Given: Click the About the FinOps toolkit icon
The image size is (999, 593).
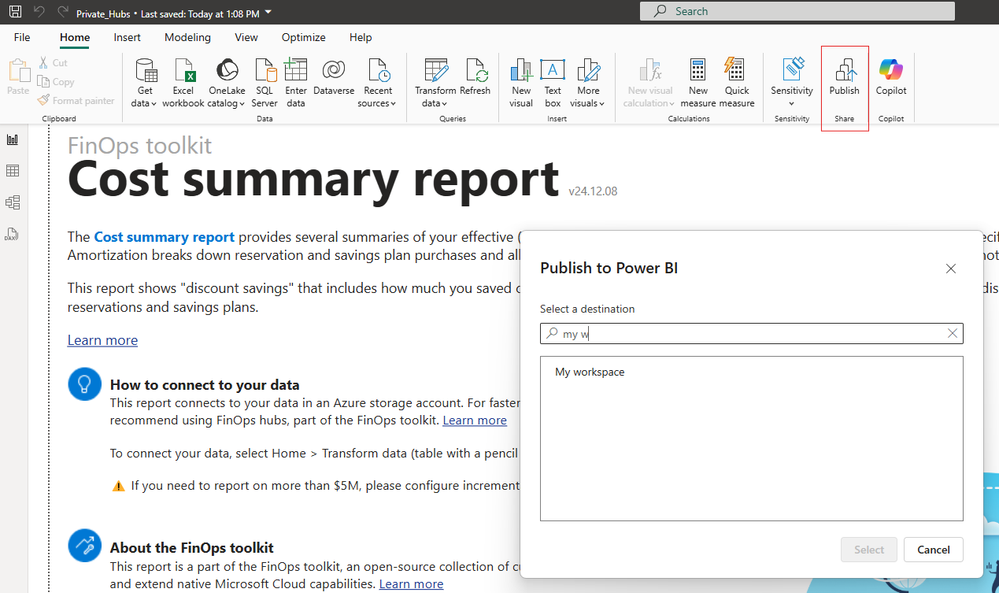Looking at the screenshot, I should (x=85, y=545).
